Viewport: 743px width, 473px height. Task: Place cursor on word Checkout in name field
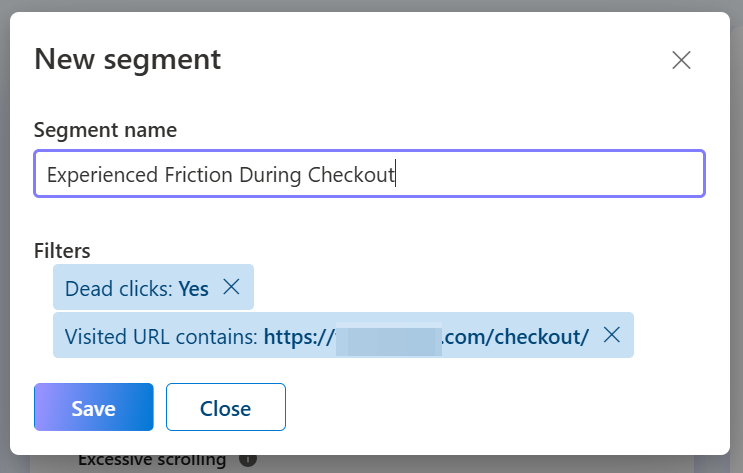[x=351, y=175]
